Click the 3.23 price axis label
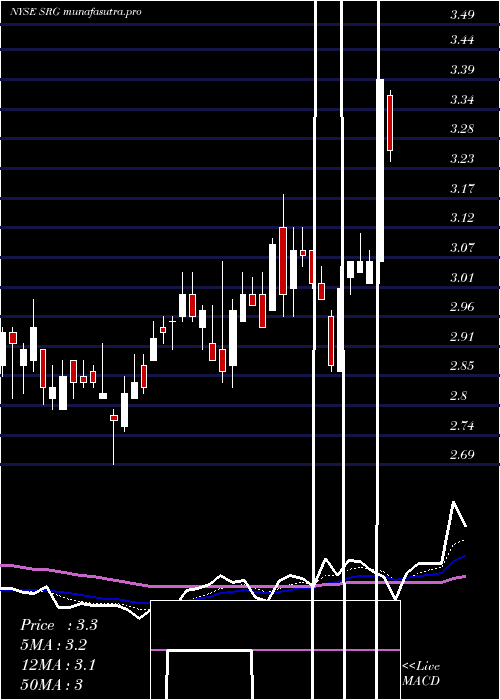Image resolution: width=500 pixels, height=700 pixels. 462,158
